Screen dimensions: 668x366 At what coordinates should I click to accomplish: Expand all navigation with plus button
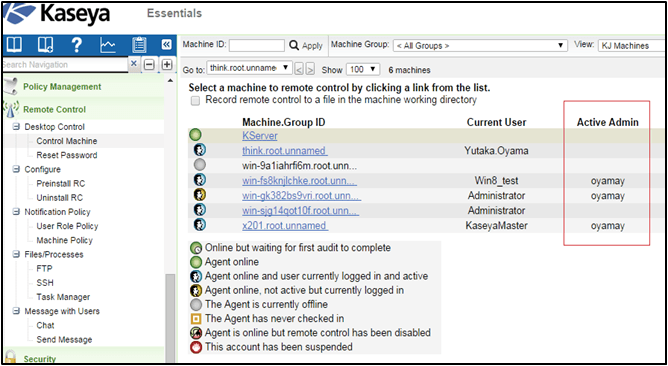167,64
